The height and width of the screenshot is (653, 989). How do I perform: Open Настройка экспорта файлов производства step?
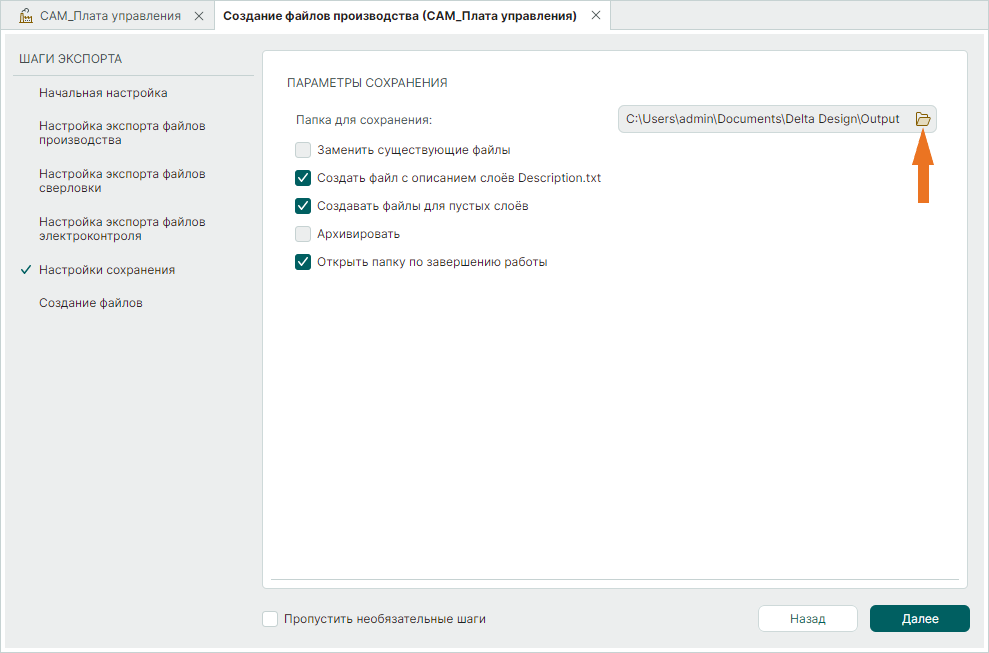[x=122, y=133]
